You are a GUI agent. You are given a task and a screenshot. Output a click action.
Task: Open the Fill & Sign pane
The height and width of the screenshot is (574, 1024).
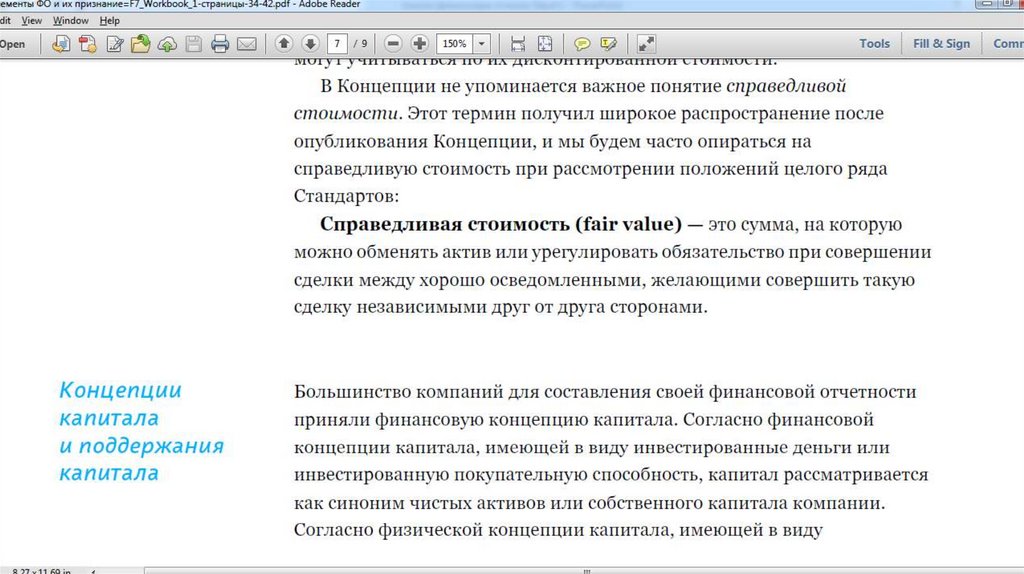(x=942, y=44)
